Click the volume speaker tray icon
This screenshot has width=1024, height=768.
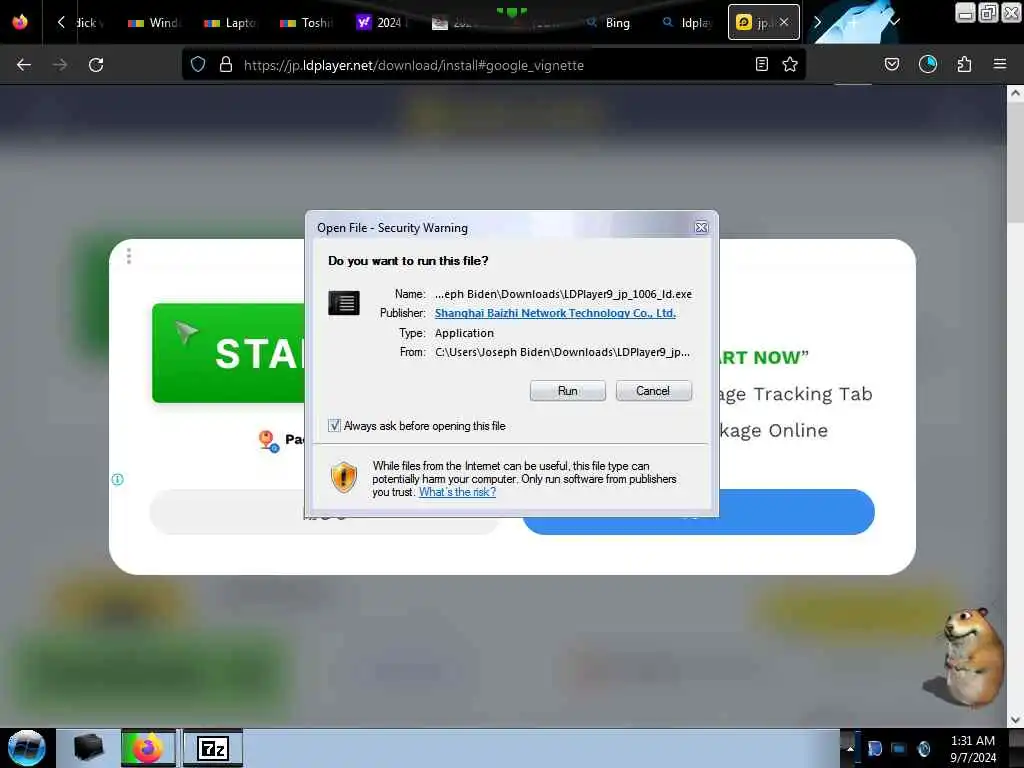[924, 748]
